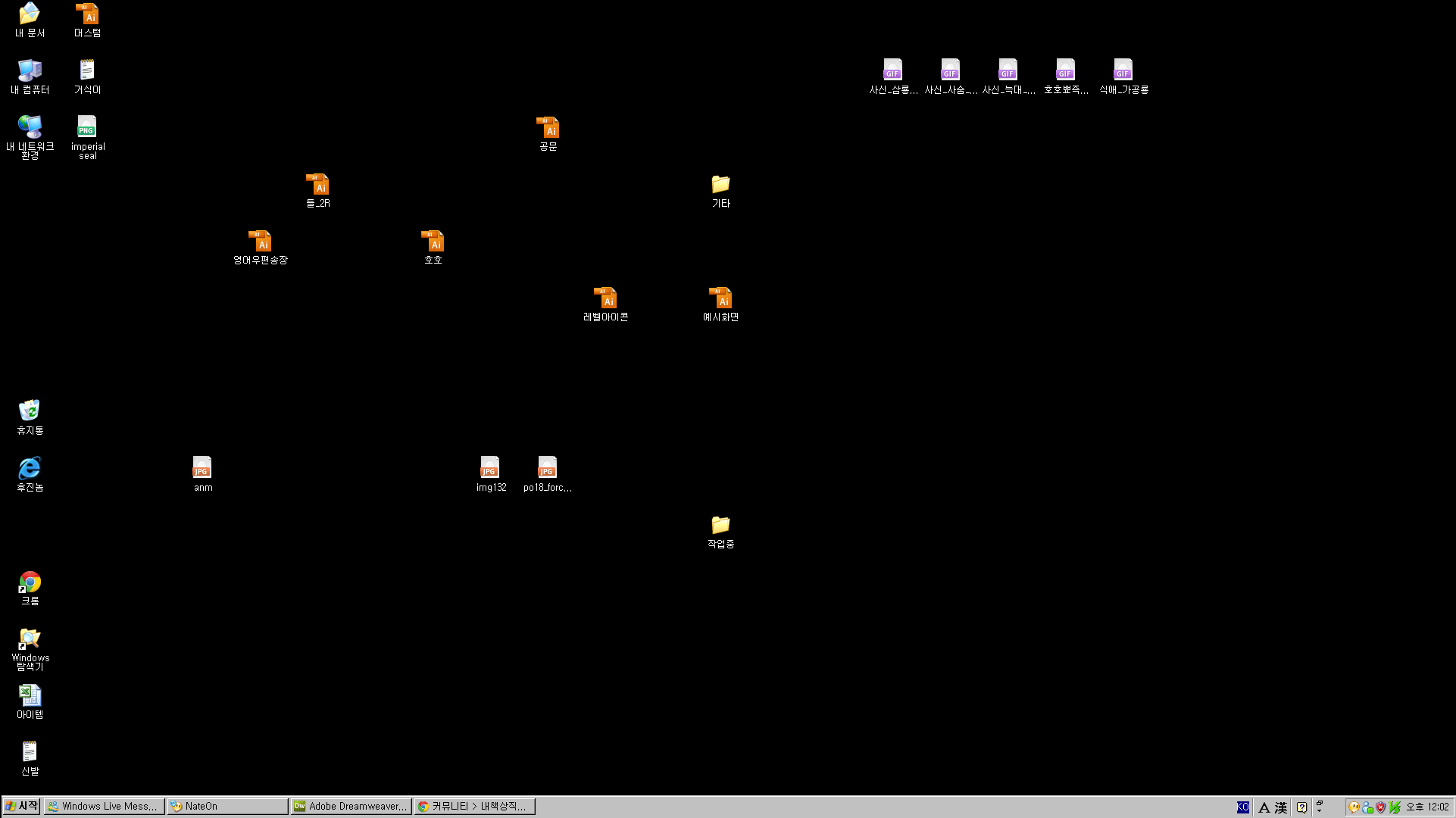The height and width of the screenshot is (818, 1456).
Task: Open the 휴지통 recycle bin
Action: point(30,411)
